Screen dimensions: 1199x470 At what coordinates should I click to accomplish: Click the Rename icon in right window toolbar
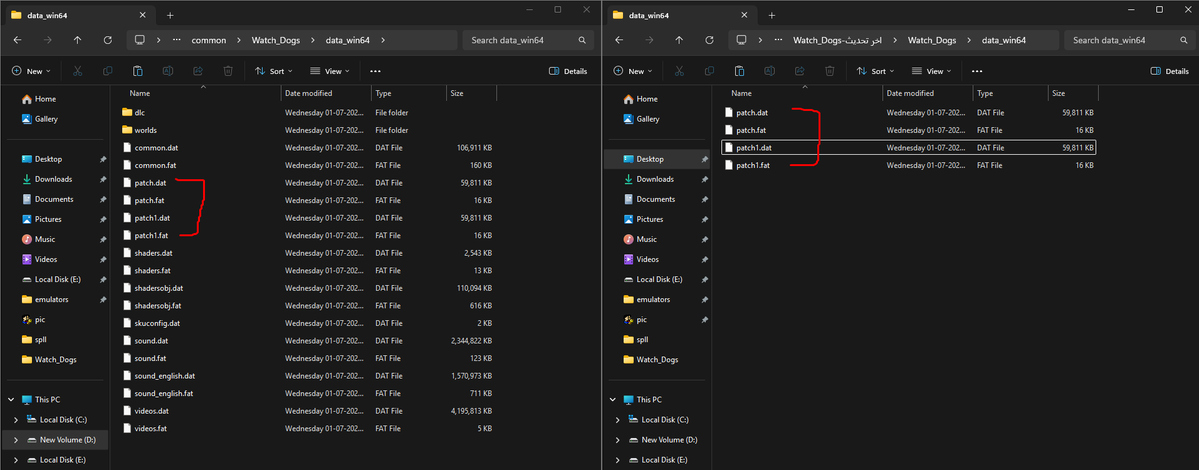coord(769,71)
